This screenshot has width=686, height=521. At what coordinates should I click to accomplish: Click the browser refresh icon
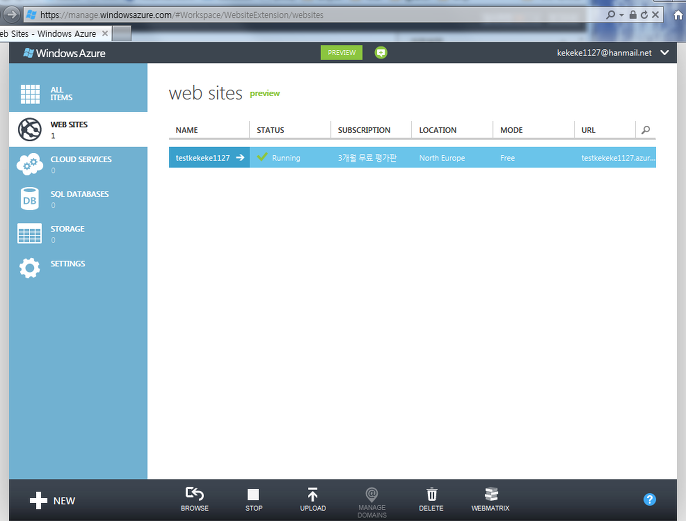pyautogui.click(x=644, y=15)
